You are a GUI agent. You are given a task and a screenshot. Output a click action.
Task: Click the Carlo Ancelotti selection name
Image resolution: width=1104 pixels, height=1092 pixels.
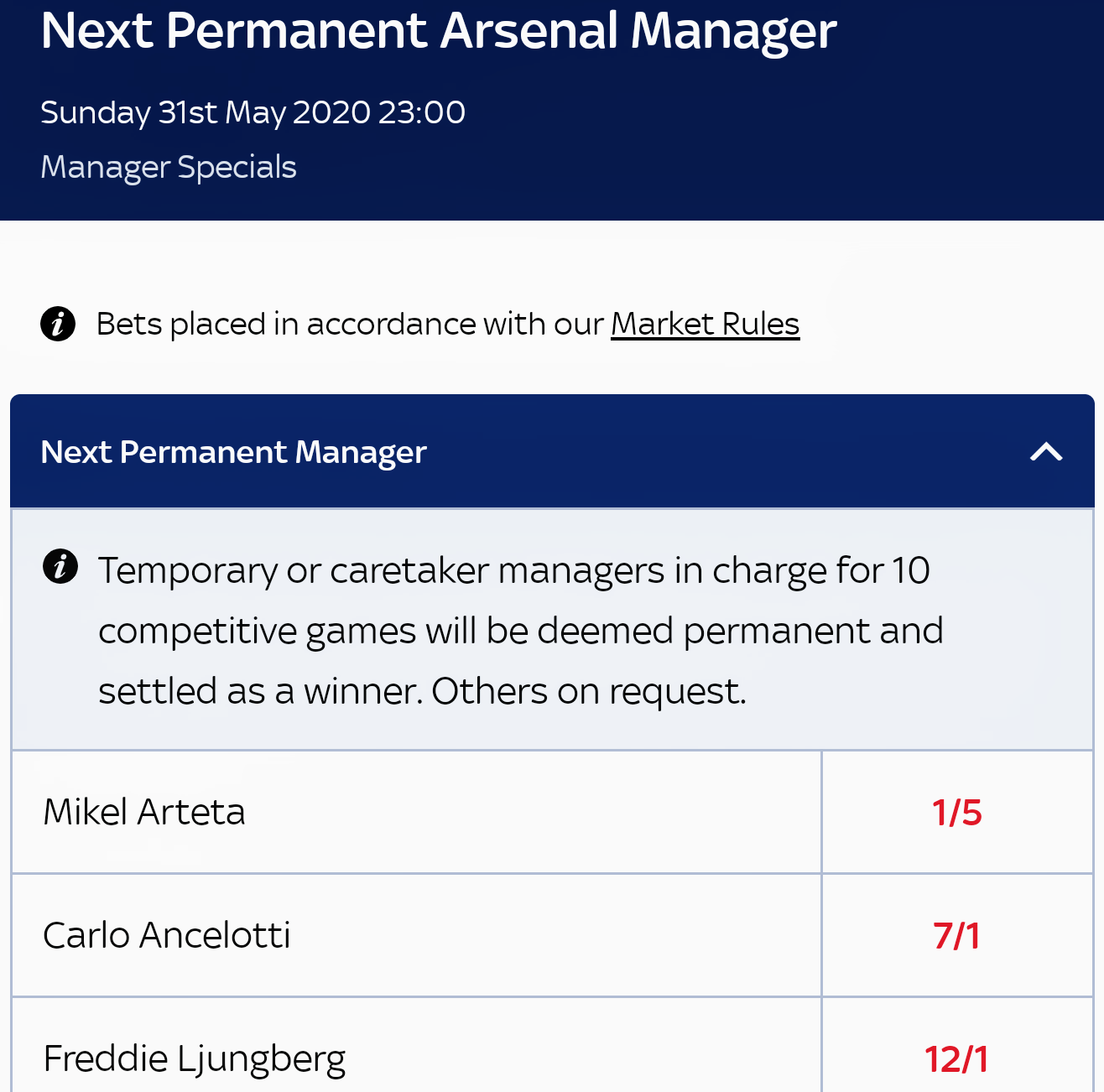167,935
